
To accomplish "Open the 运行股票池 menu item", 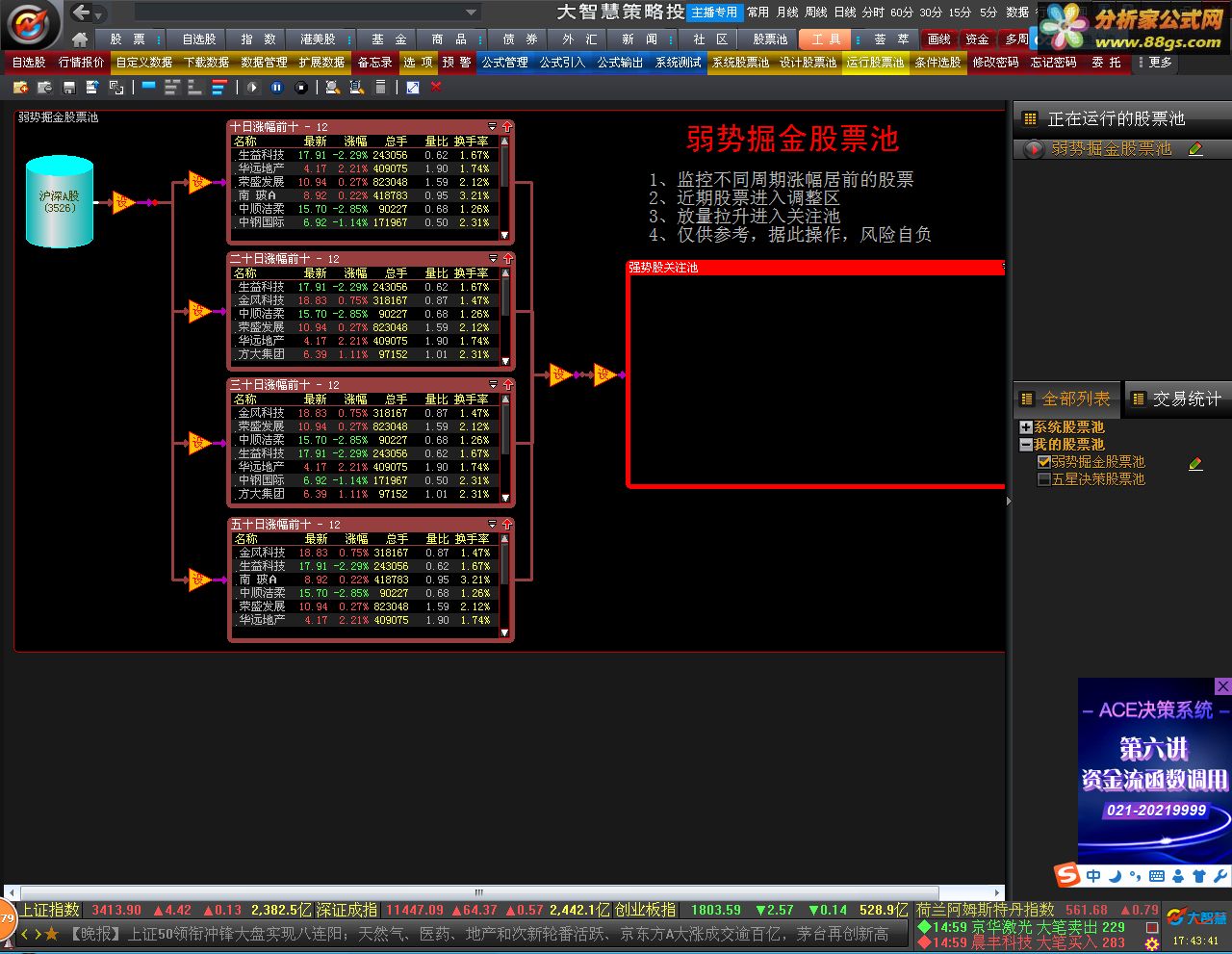I will (875, 63).
